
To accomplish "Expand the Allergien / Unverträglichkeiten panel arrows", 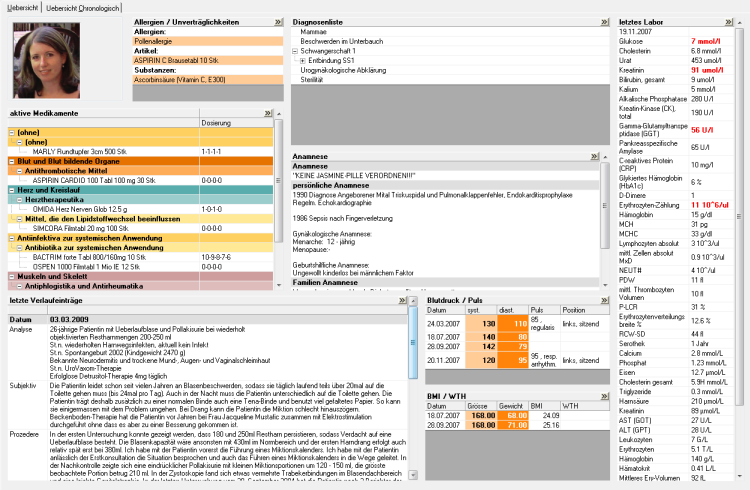I will (278, 22).
